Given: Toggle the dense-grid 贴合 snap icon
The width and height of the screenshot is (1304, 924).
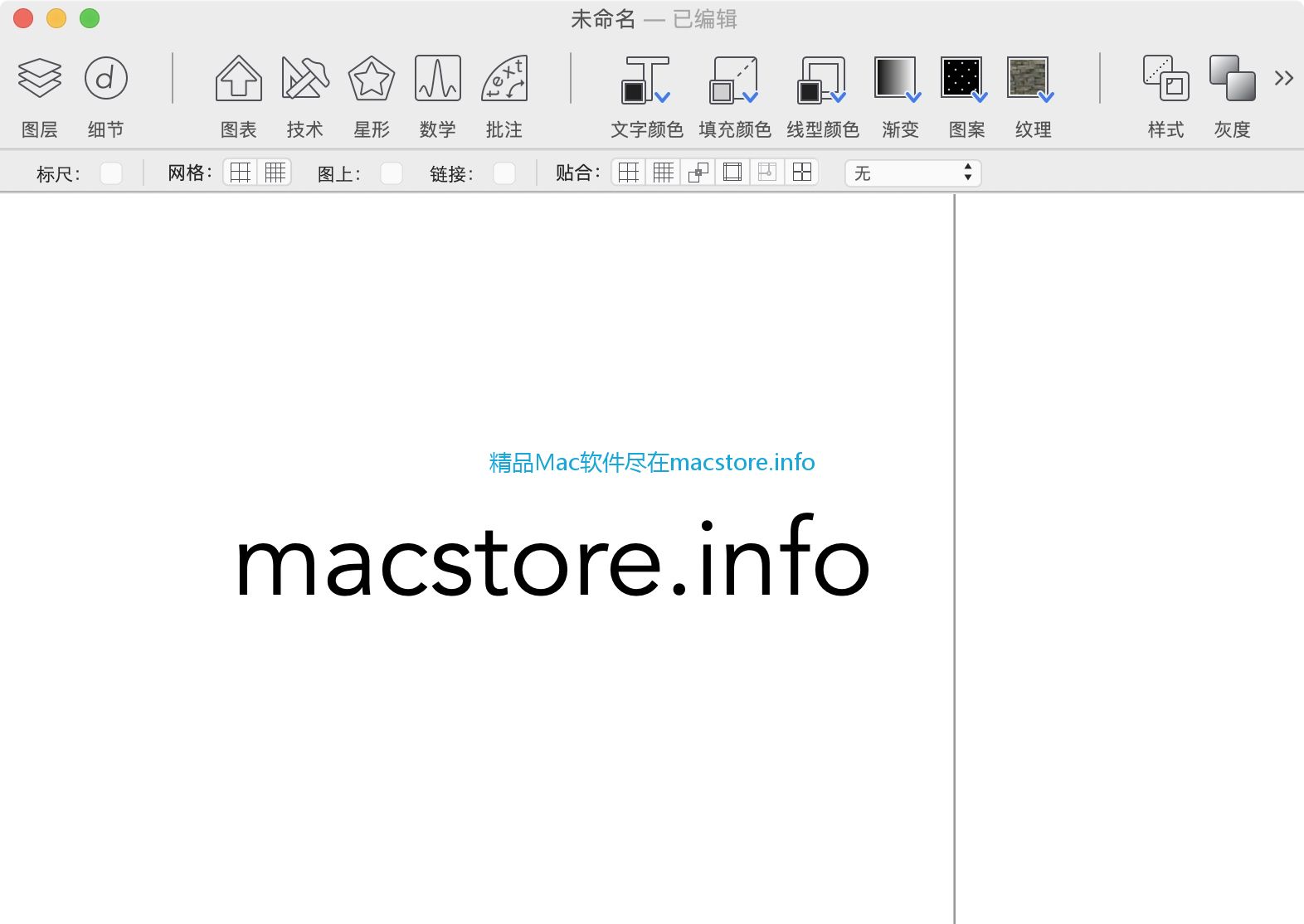Looking at the screenshot, I should tap(664, 173).
